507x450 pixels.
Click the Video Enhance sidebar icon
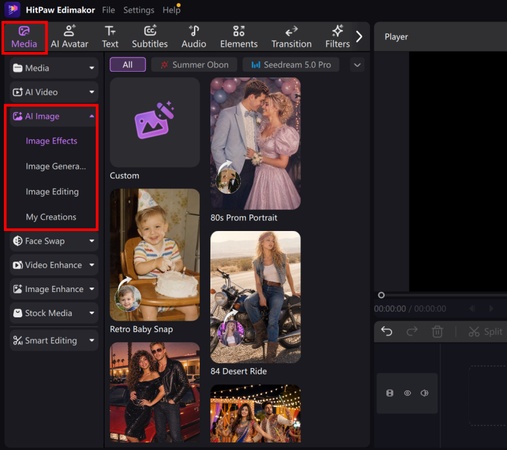pos(17,265)
